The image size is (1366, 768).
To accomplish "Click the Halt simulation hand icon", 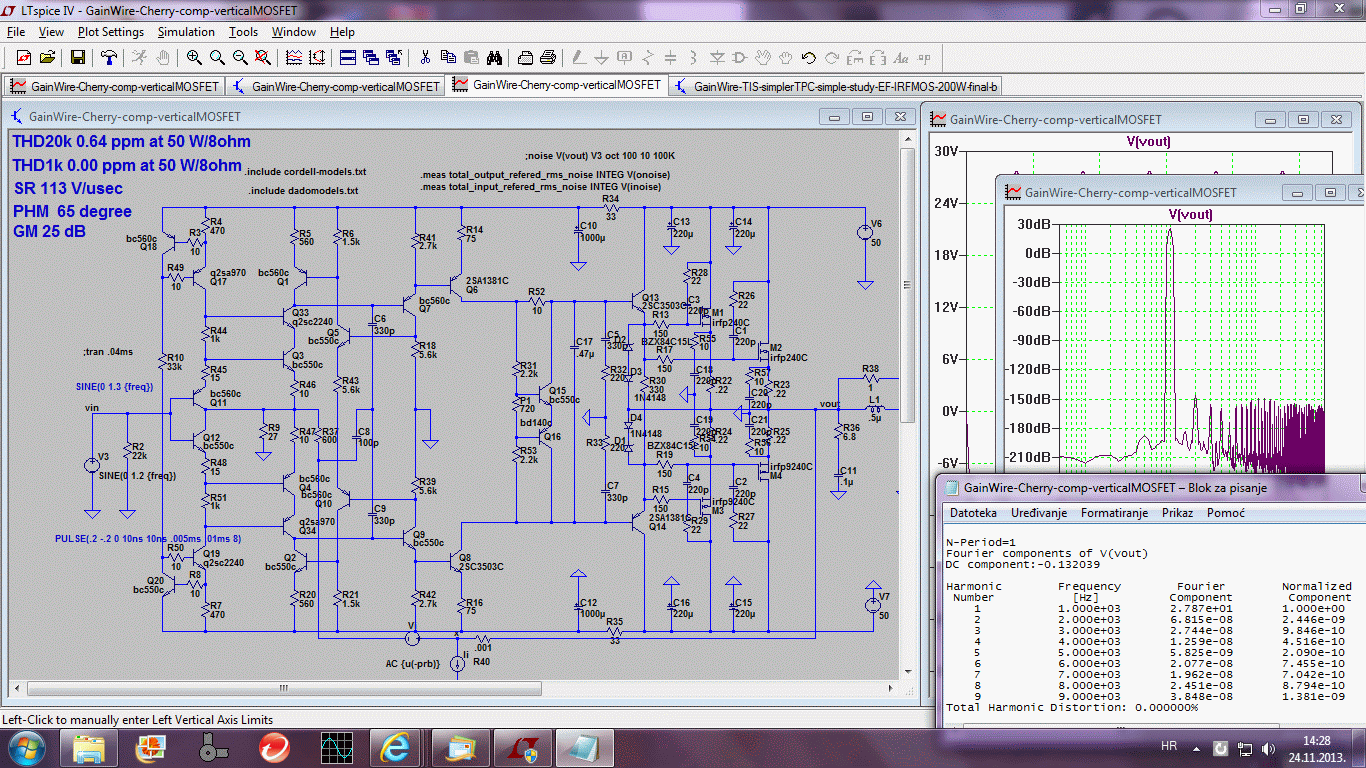I will [x=163, y=57].
